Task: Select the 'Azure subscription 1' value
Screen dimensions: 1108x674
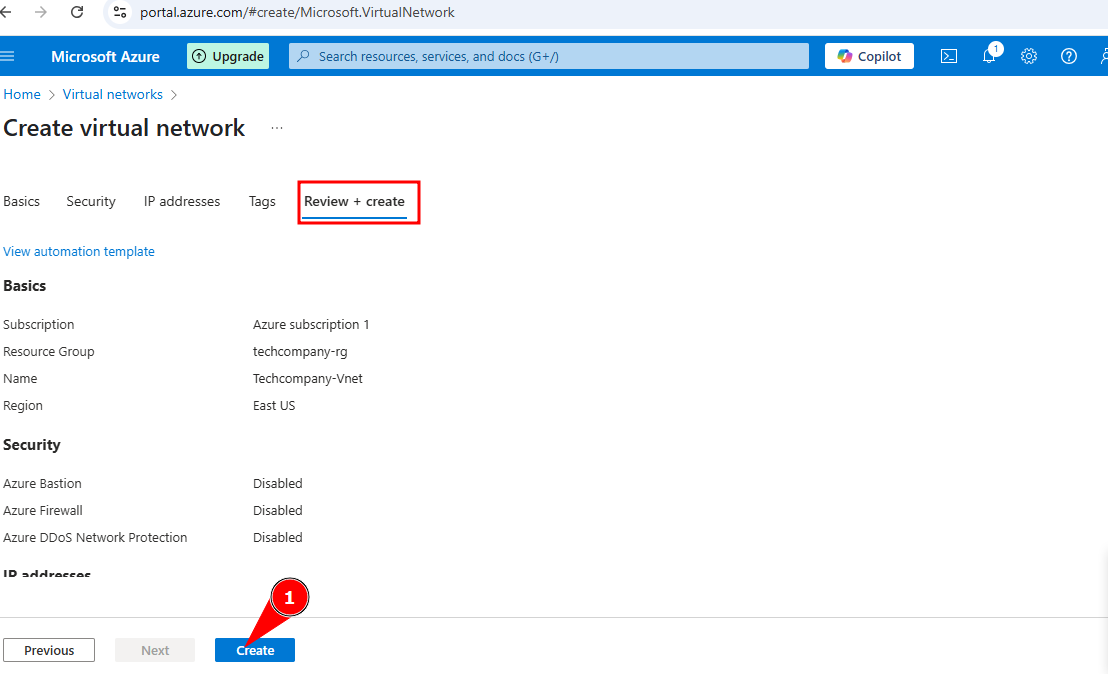Action: click(x=311, y=324)
